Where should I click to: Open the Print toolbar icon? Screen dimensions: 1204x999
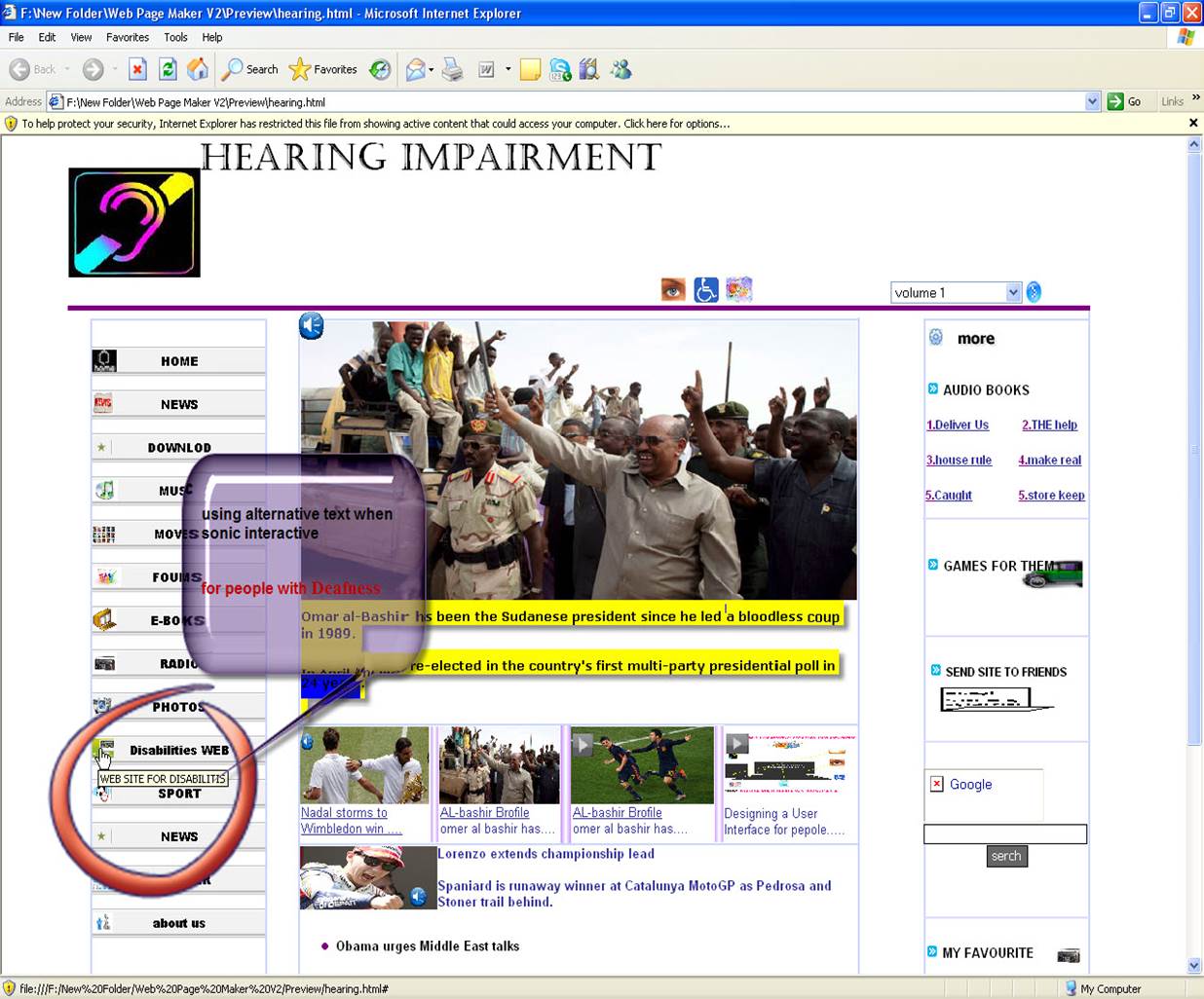click(x=452, y=69)
